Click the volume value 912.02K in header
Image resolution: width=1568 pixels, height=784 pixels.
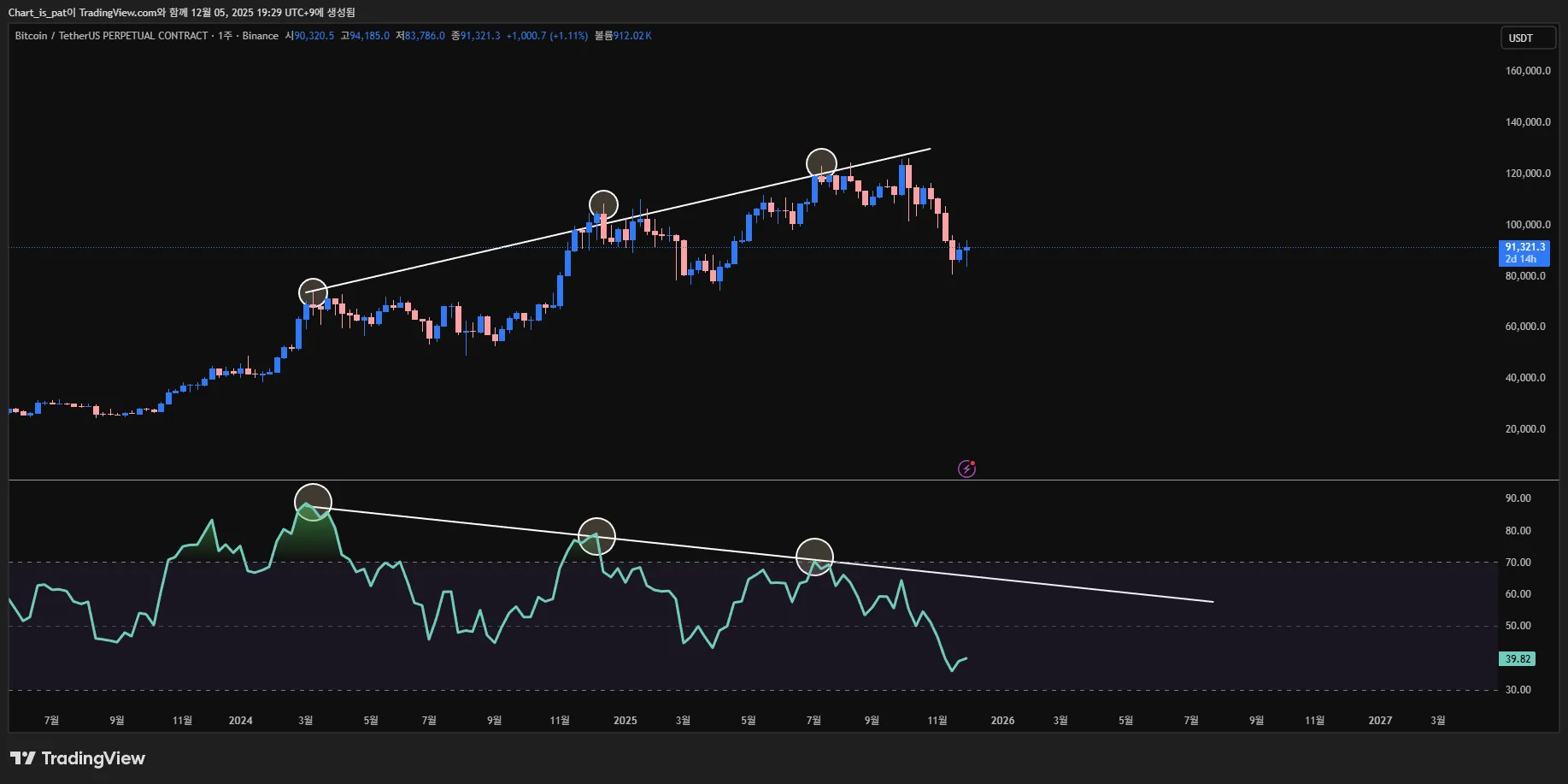click(631, 36)
